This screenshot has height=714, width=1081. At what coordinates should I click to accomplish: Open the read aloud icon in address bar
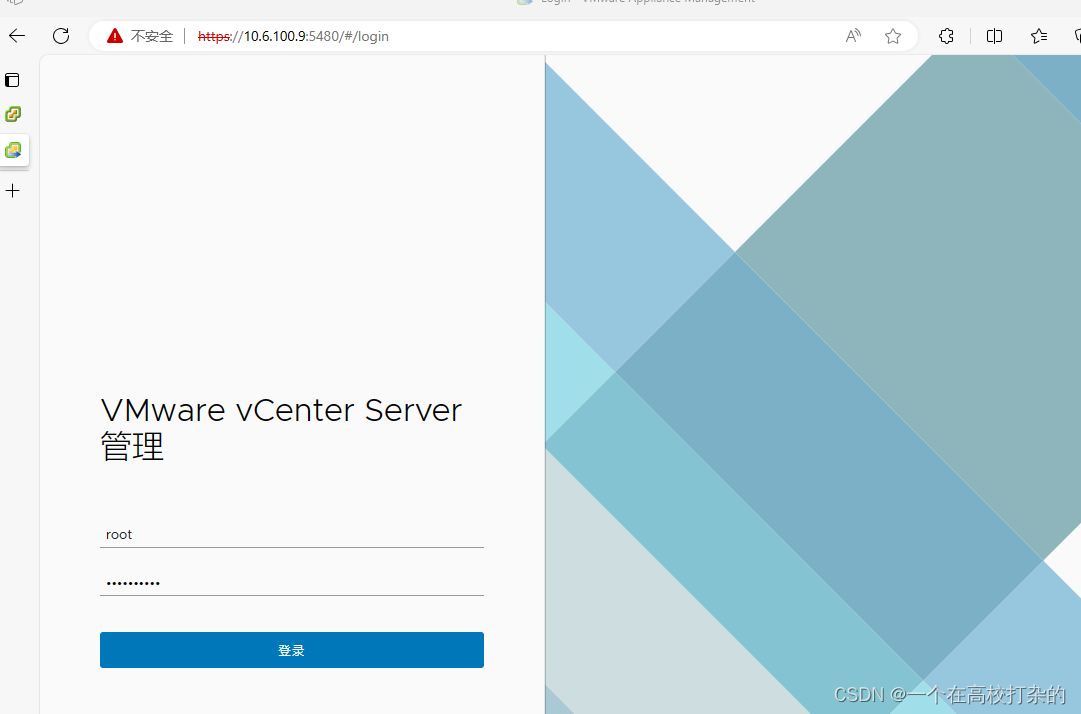(x=853, y=36)
